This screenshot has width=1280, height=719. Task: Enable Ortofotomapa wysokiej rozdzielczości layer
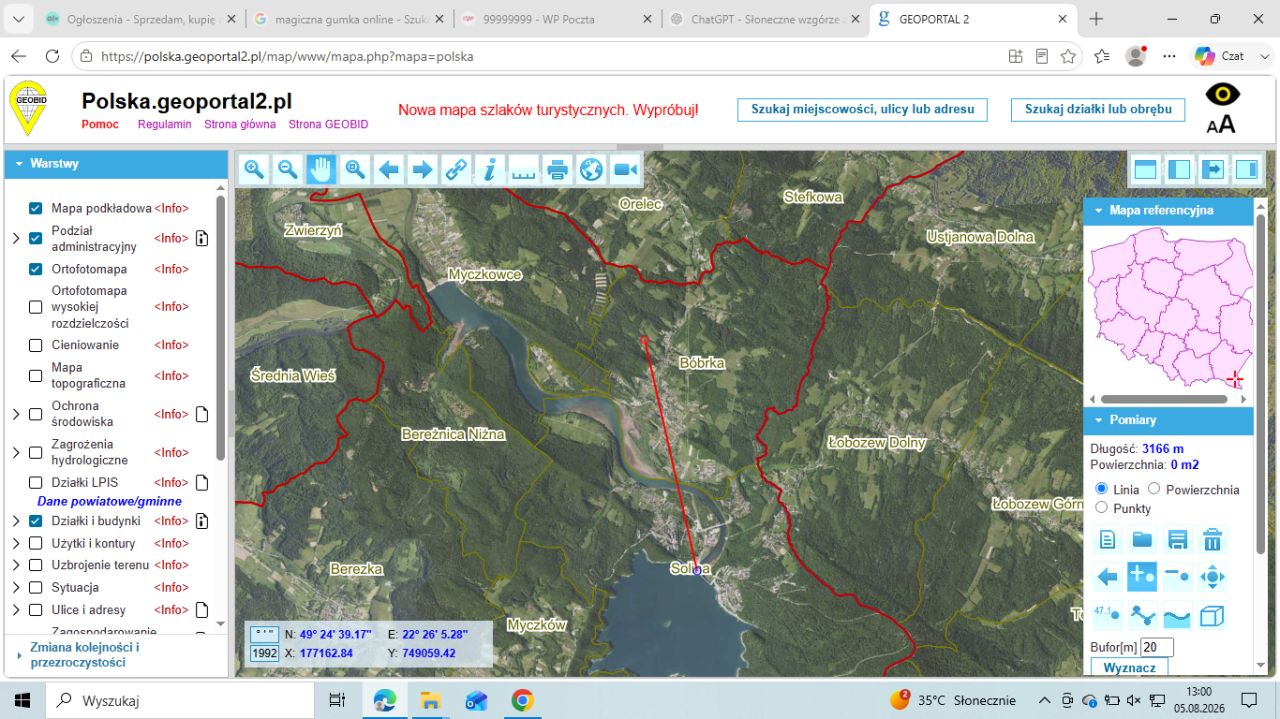coord(36,307)
